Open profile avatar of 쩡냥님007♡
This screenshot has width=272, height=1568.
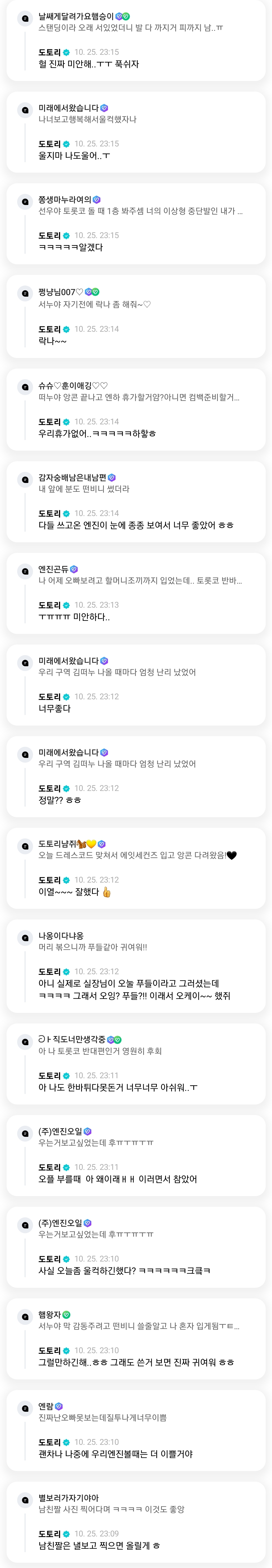tap(25, 293)
